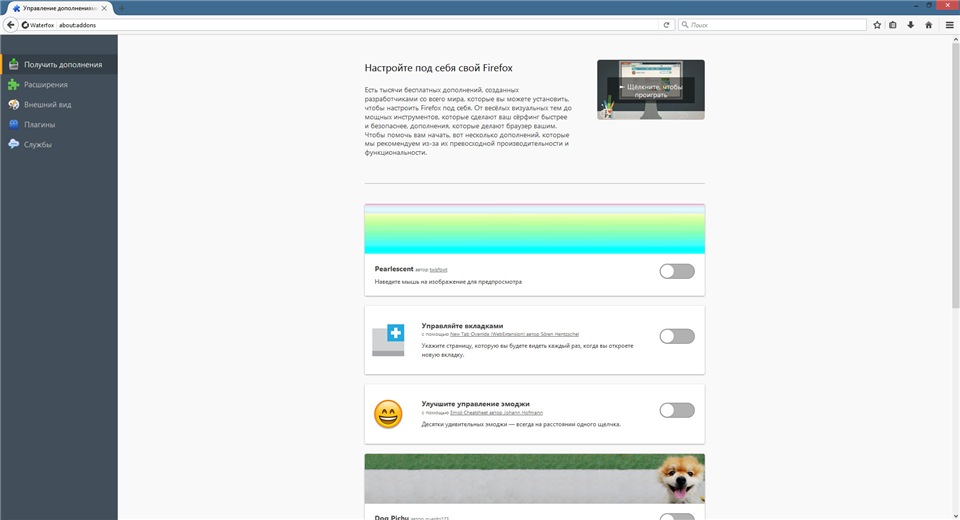Open the 'Службы' section

[59, 145]
